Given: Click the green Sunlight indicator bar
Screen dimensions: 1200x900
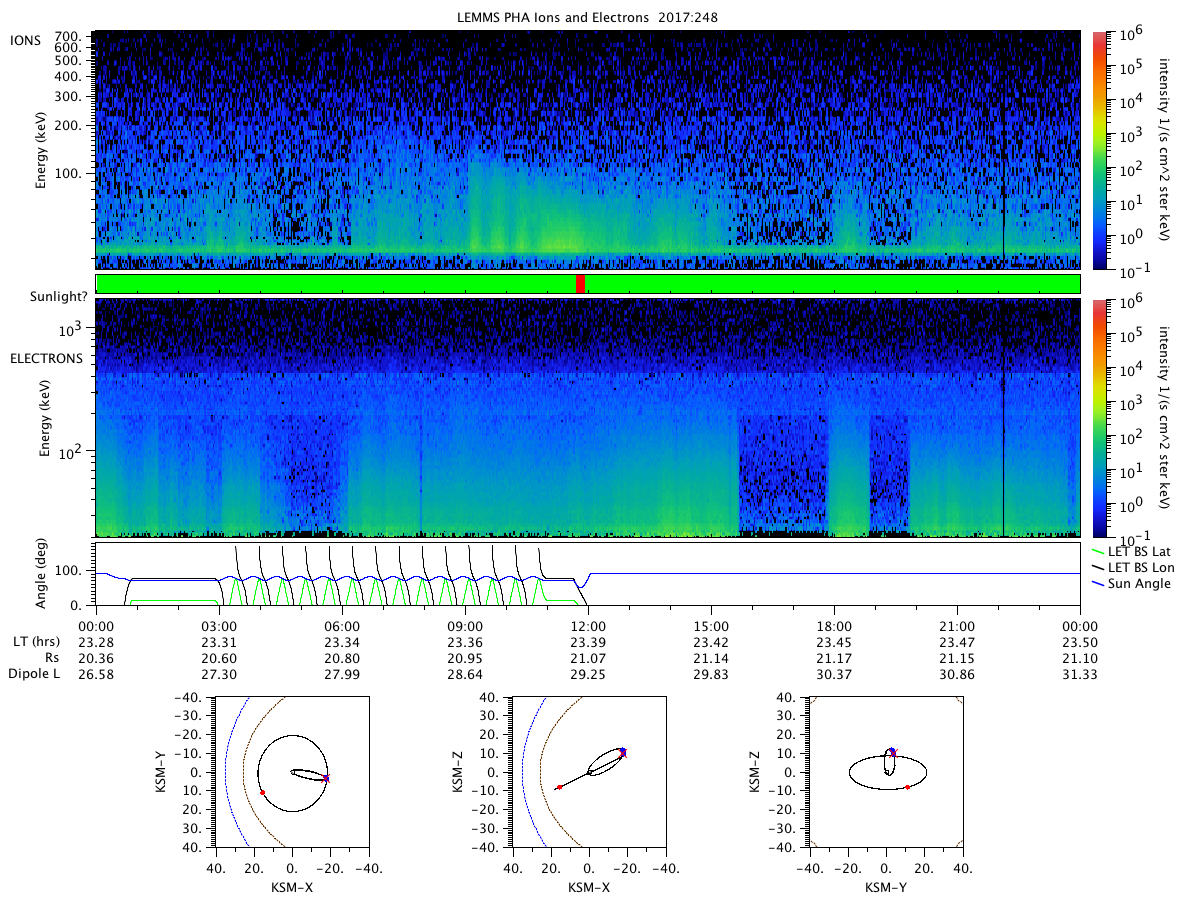Looking at the screenshot, I should click(x=588, y=284).
